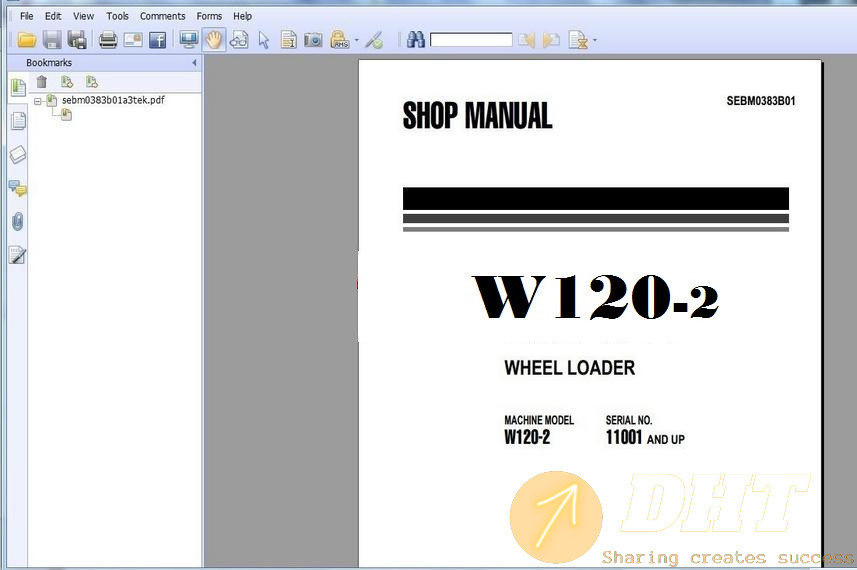Click the large W120-2 title

pos(595,297)
